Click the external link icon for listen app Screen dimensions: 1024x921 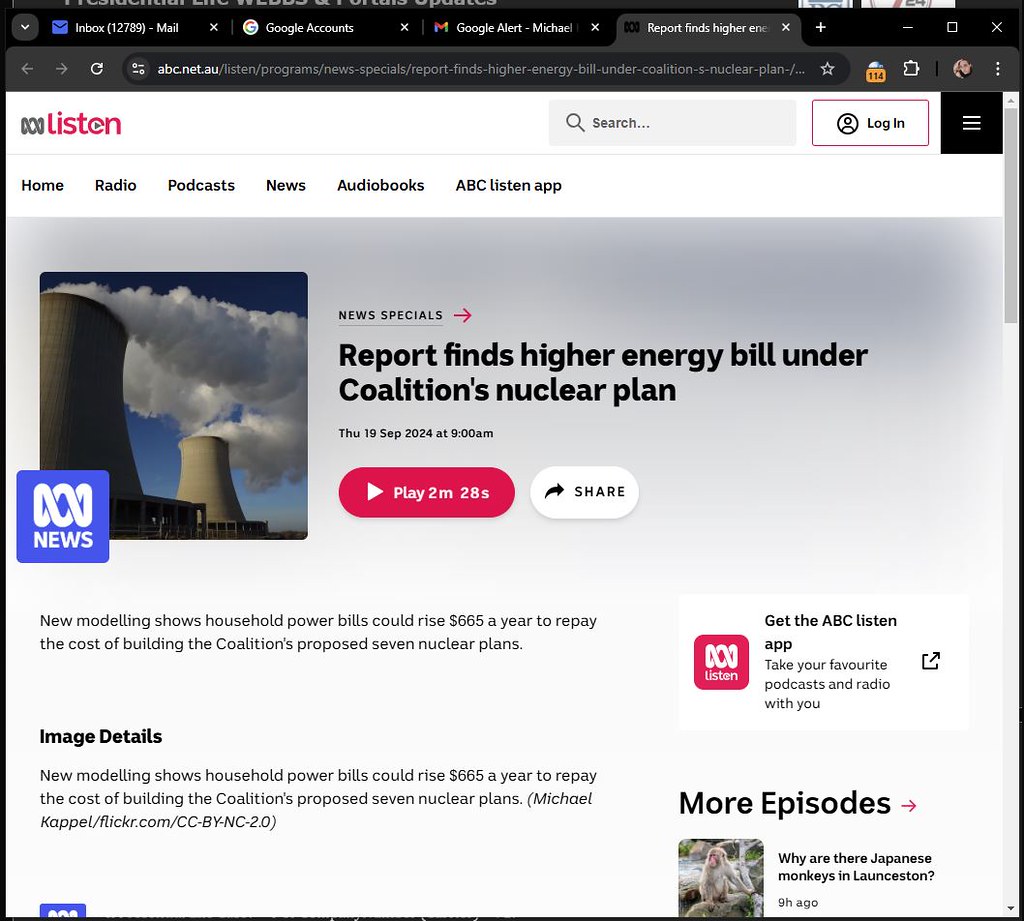(931, 661)
